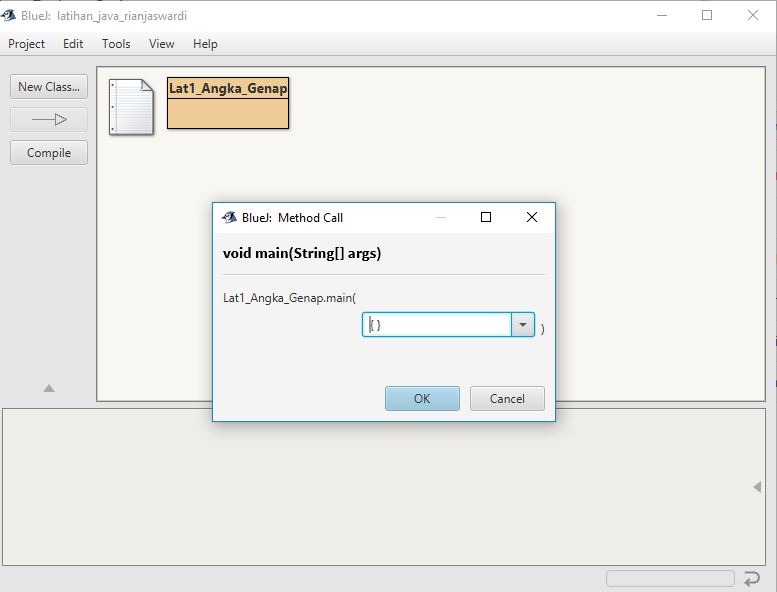Open the Tools menu
The height and width of the screenshot is (592, 777).
click(x=116, y=44)
